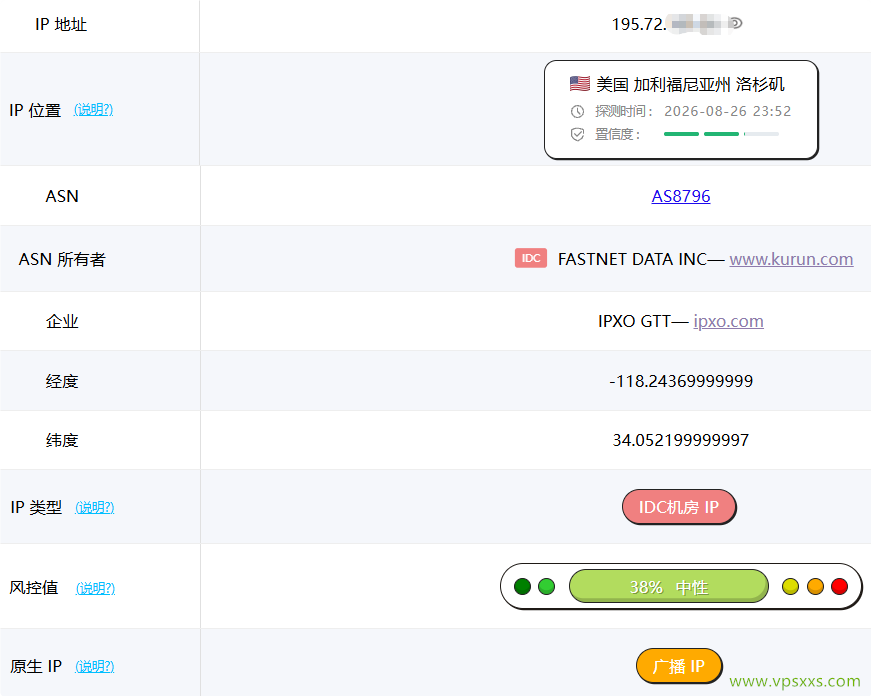This screenshot has width=871, height=696.
Task: Click the US flag icon in the location card
Action: pos(579,84)
